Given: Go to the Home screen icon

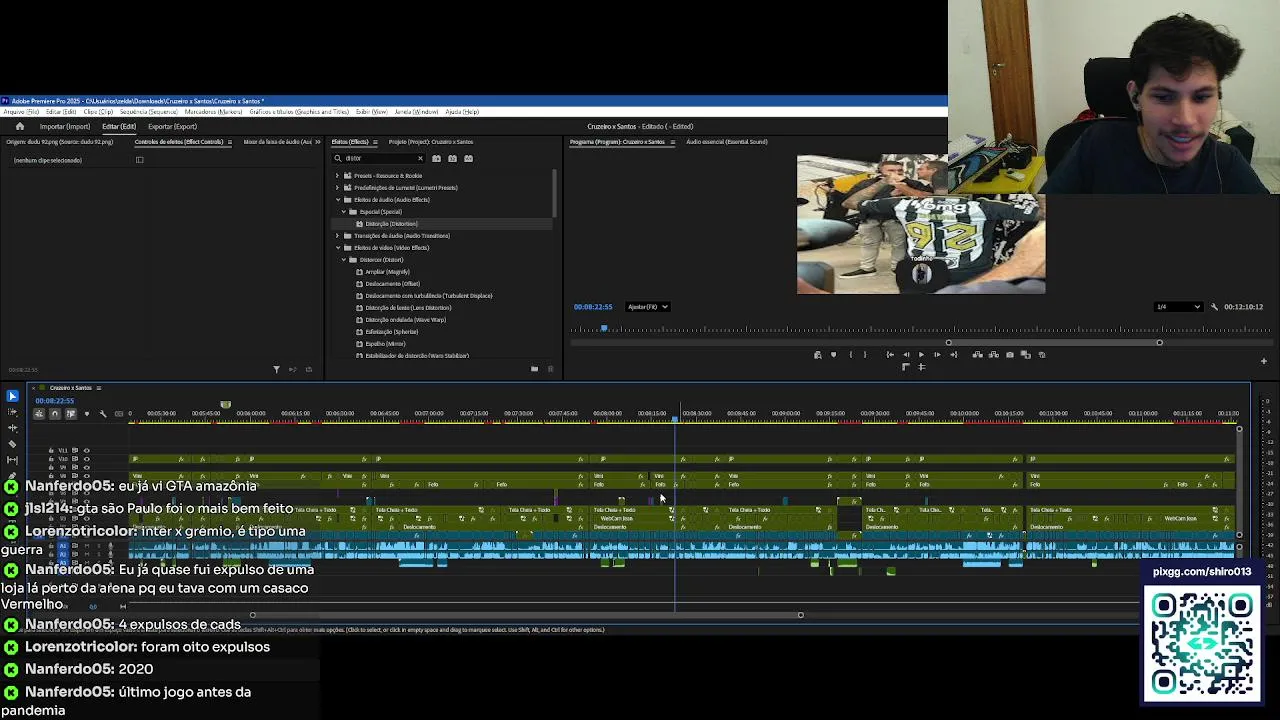Looking at the screenshot, I should point(20,126).
